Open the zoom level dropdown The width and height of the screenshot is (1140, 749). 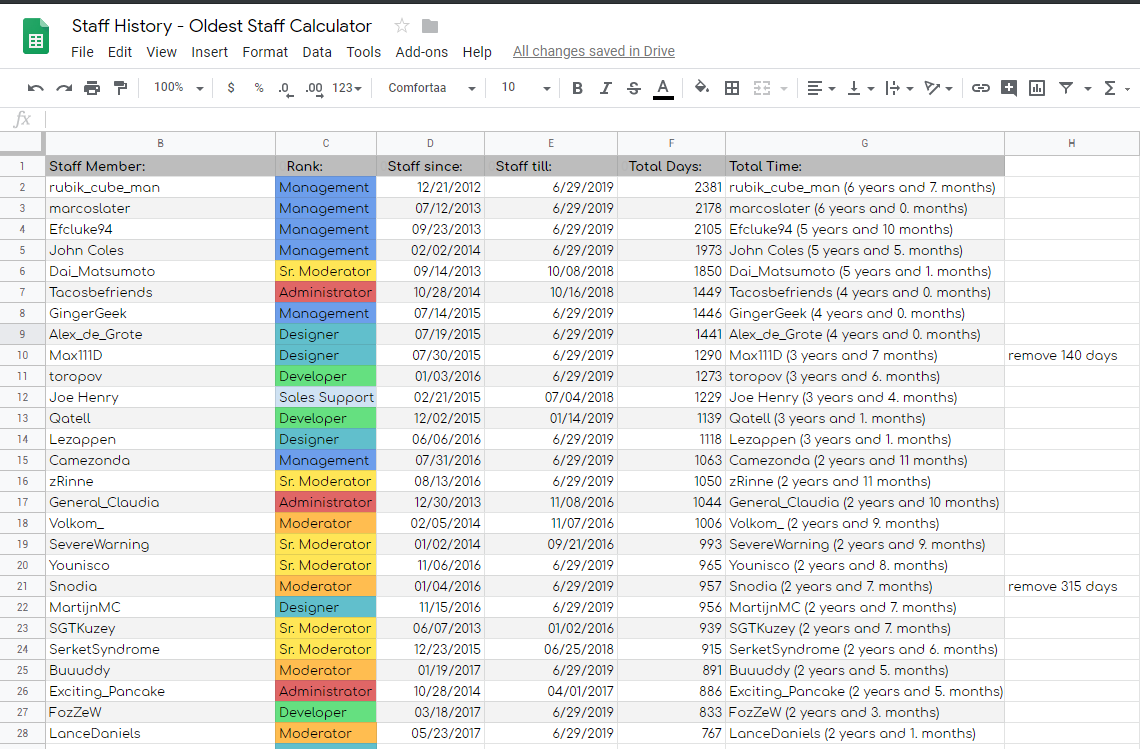[178, 88]
